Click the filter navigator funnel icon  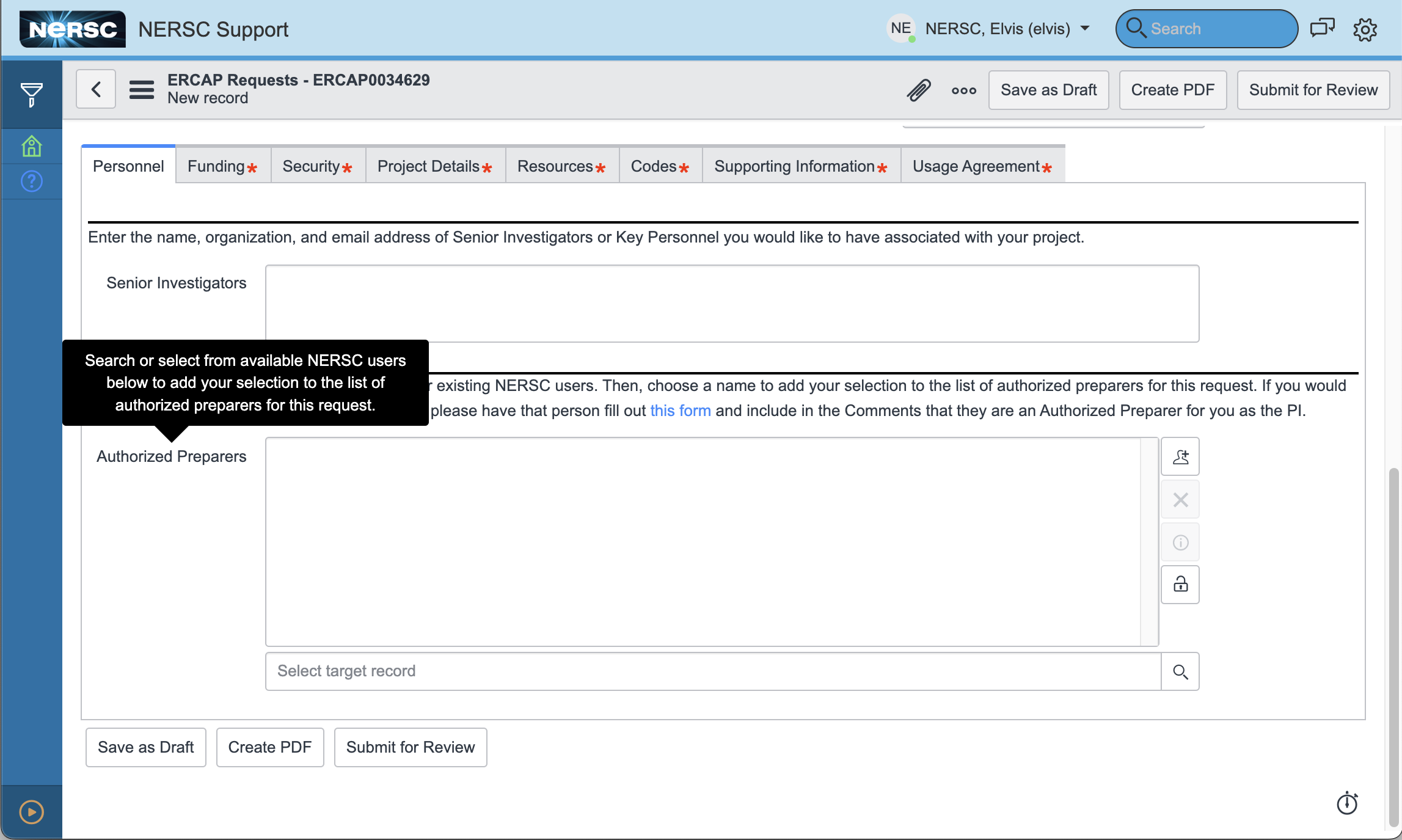pos(31,94)
